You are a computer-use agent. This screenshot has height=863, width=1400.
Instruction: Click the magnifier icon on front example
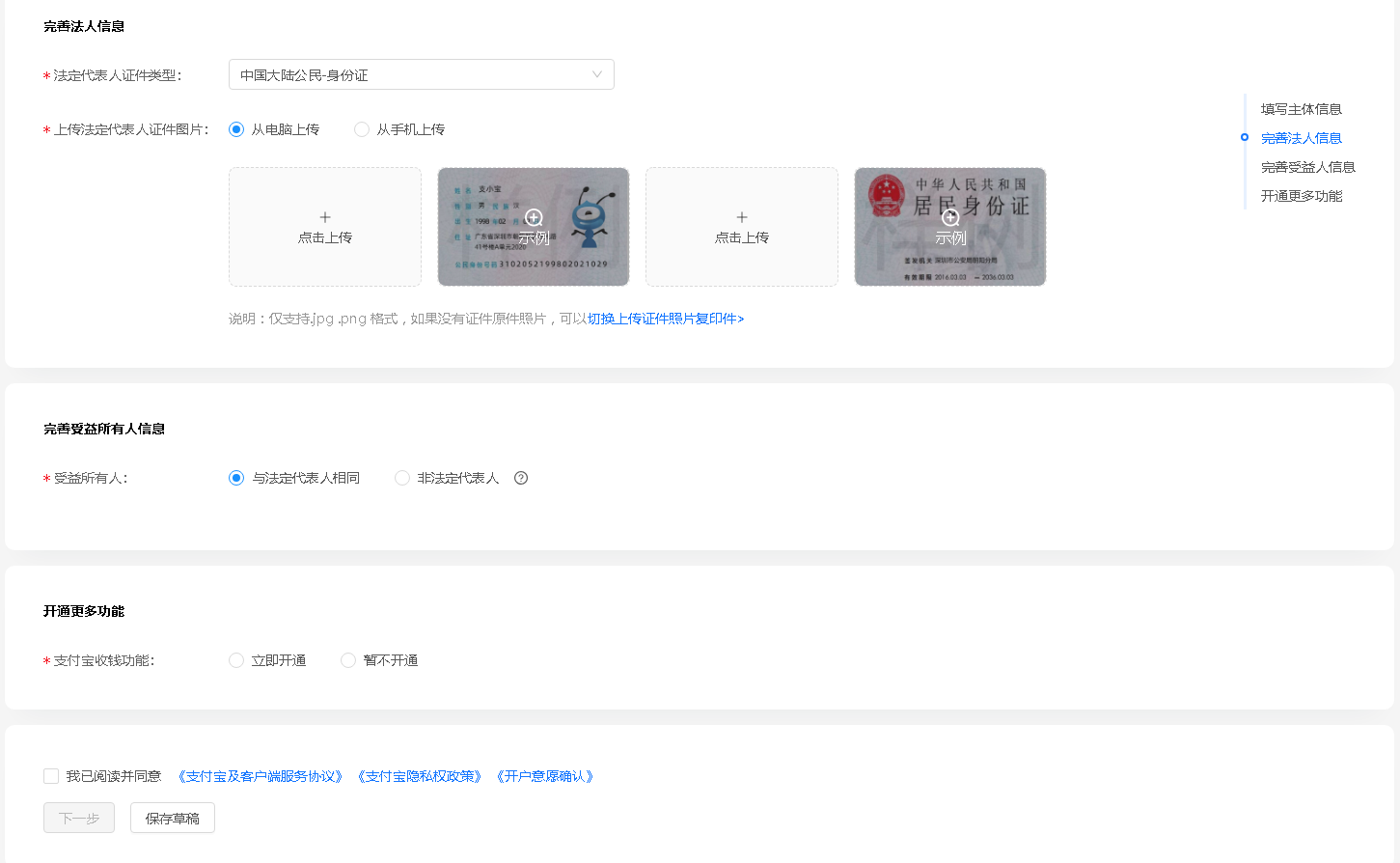(534, 217)
